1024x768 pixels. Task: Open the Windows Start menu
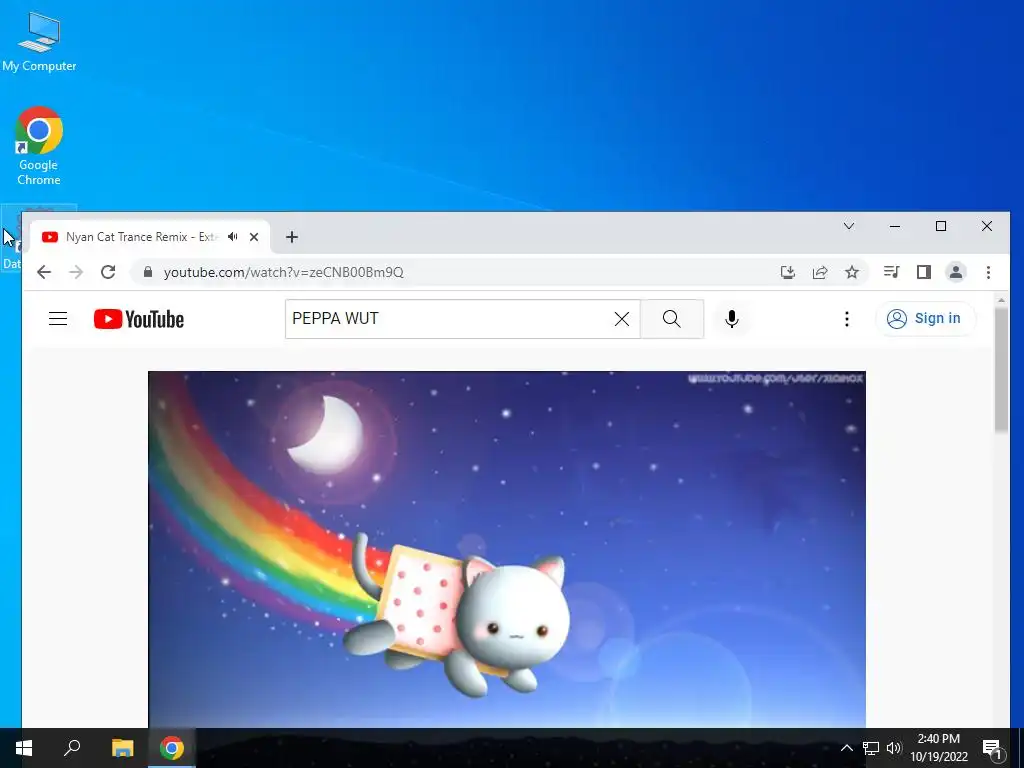tap(24, 748)
